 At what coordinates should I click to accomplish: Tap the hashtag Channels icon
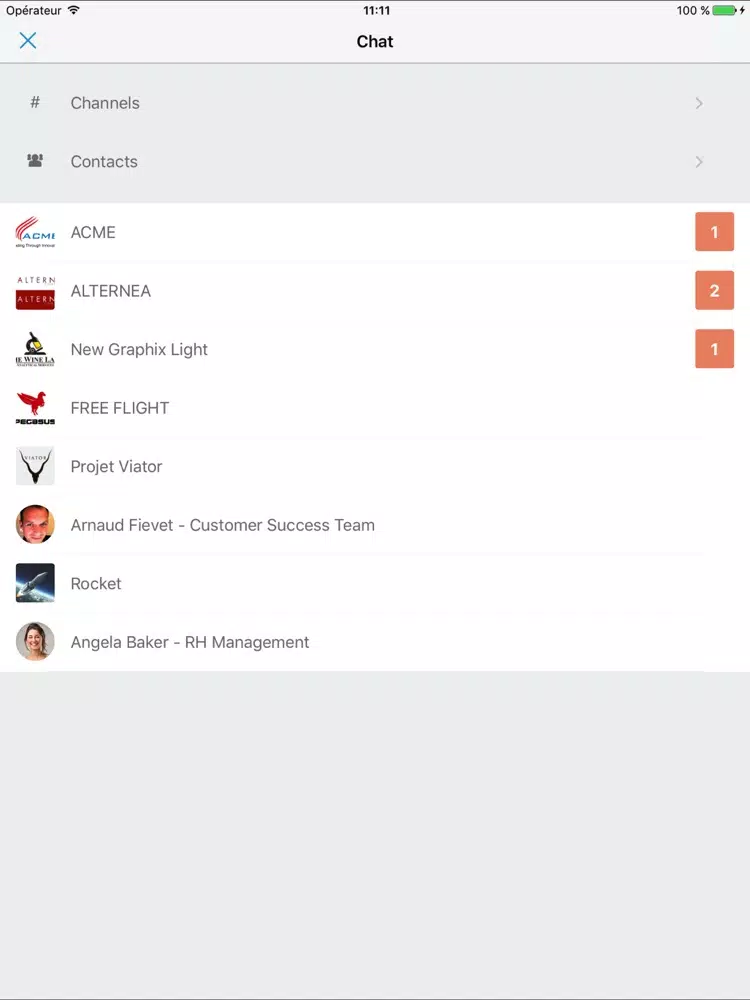click(x=35, y=102)
